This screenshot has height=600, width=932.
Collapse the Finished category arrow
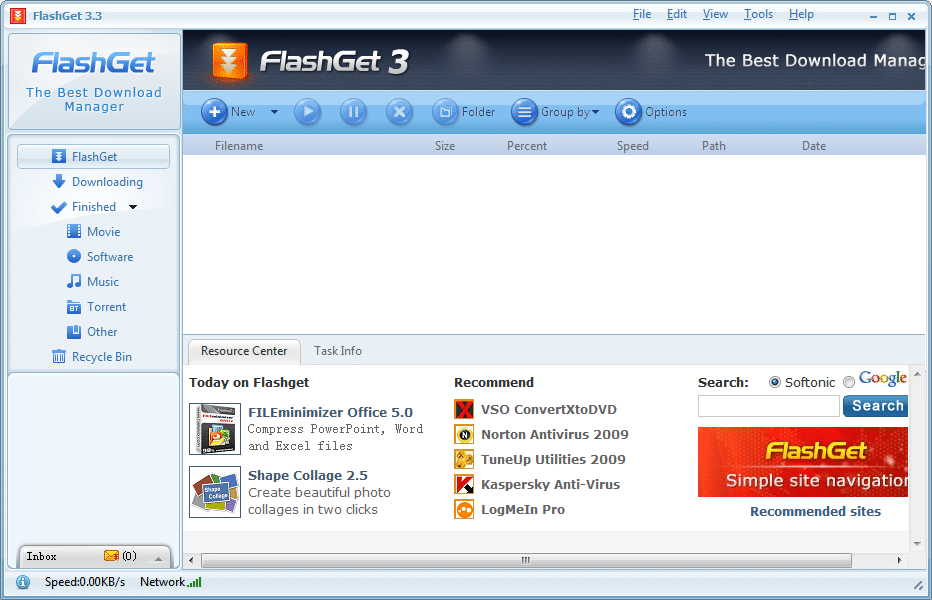(133, 207)
